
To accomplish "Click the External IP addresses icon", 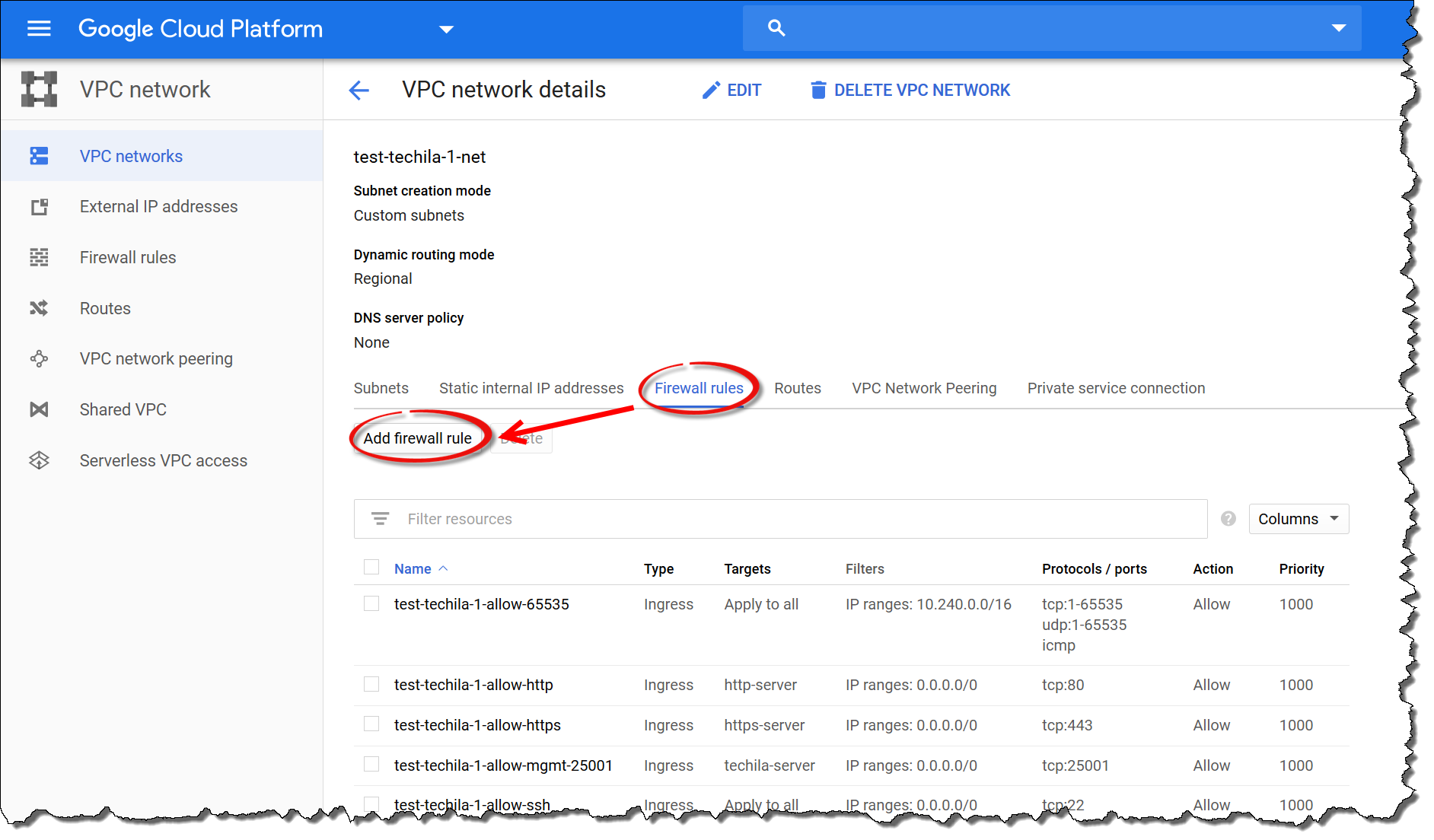I will click(39, 207).
